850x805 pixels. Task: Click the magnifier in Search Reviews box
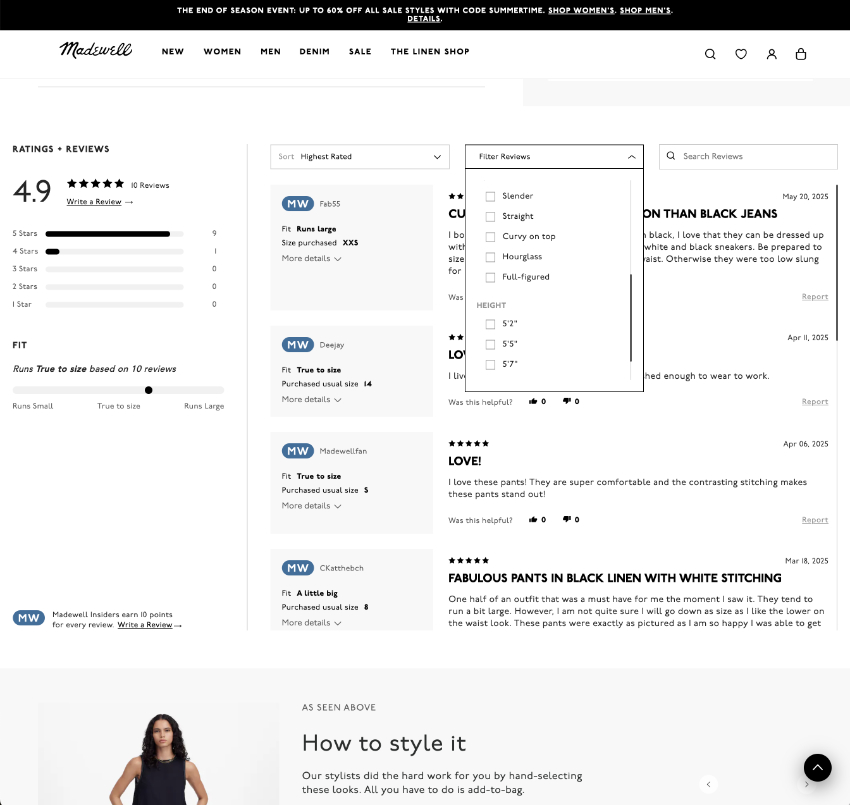tap(671, 156)
